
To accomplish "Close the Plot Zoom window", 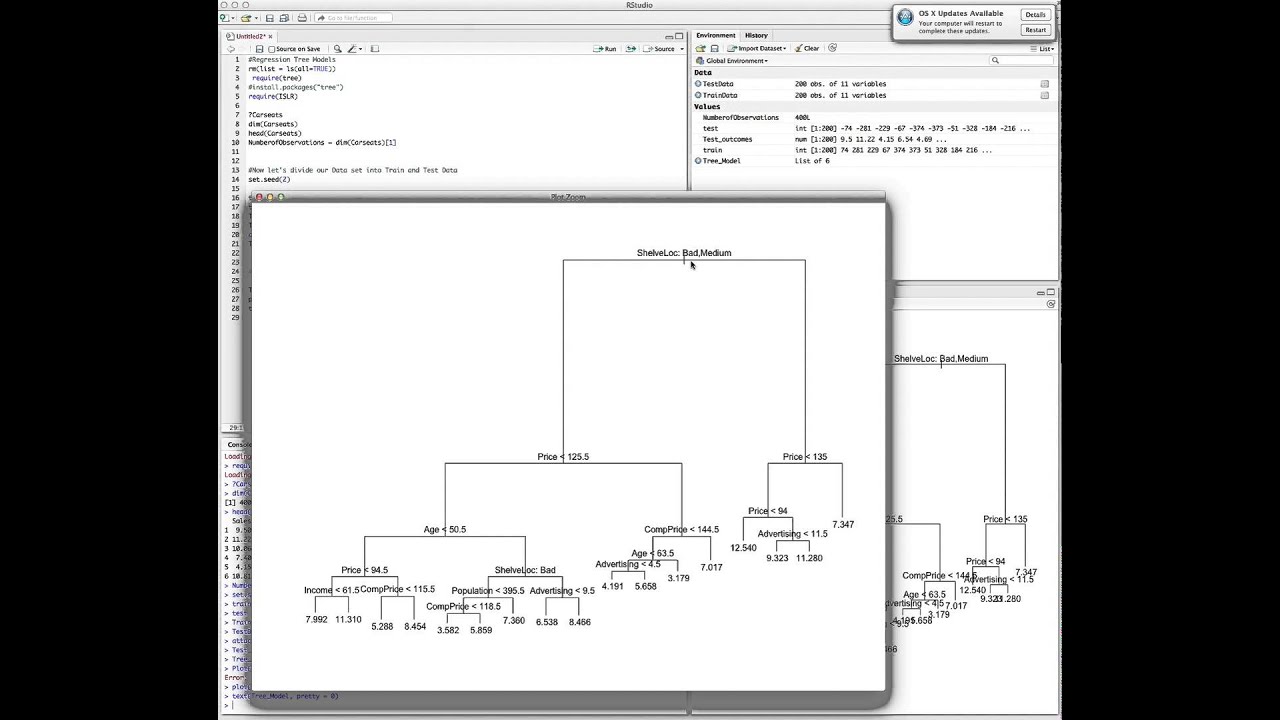I will [258, 198].
